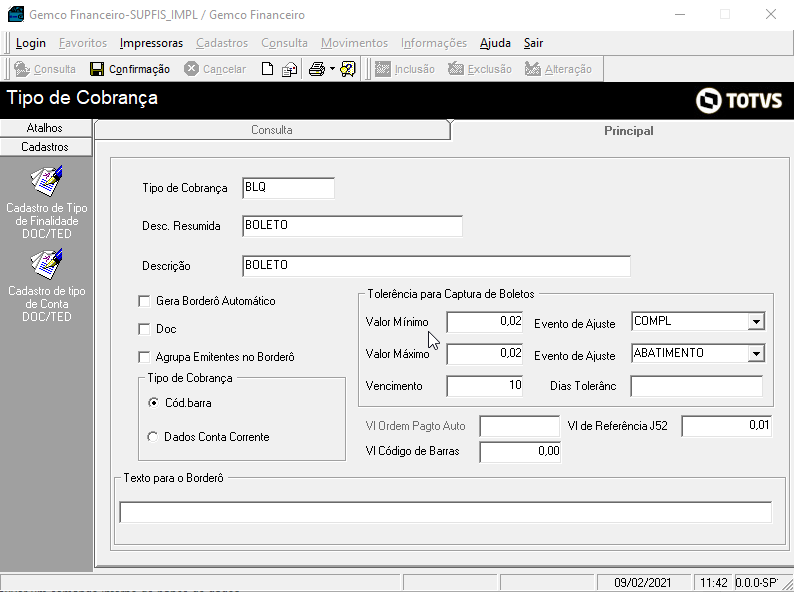Click the document copy toolbar icon
The width and height of the screenshot is (794, 592).
(290, 69)
